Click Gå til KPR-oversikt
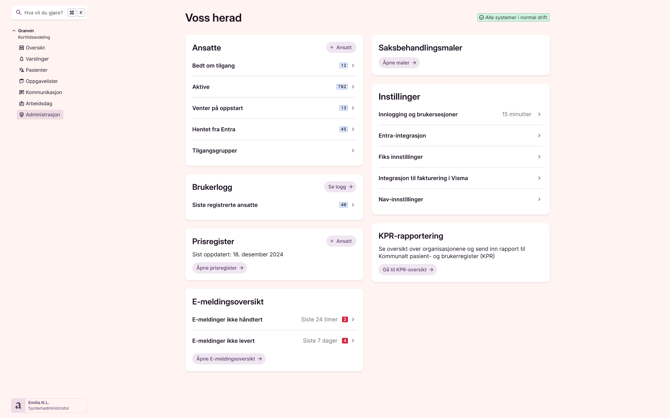This screenshot has height=418, width=670. point(407,270)
